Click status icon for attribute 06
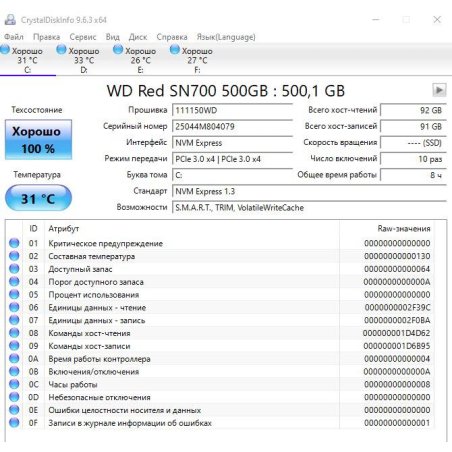The width and height of the screenshot is (452, 452). [14, 307]
